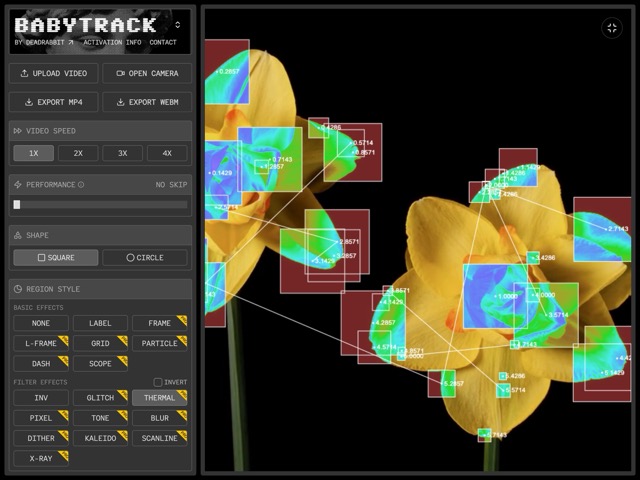Click the Upload Video button
Image resolution: width=640 pixels, height=480 pixels.
[55, 73]
